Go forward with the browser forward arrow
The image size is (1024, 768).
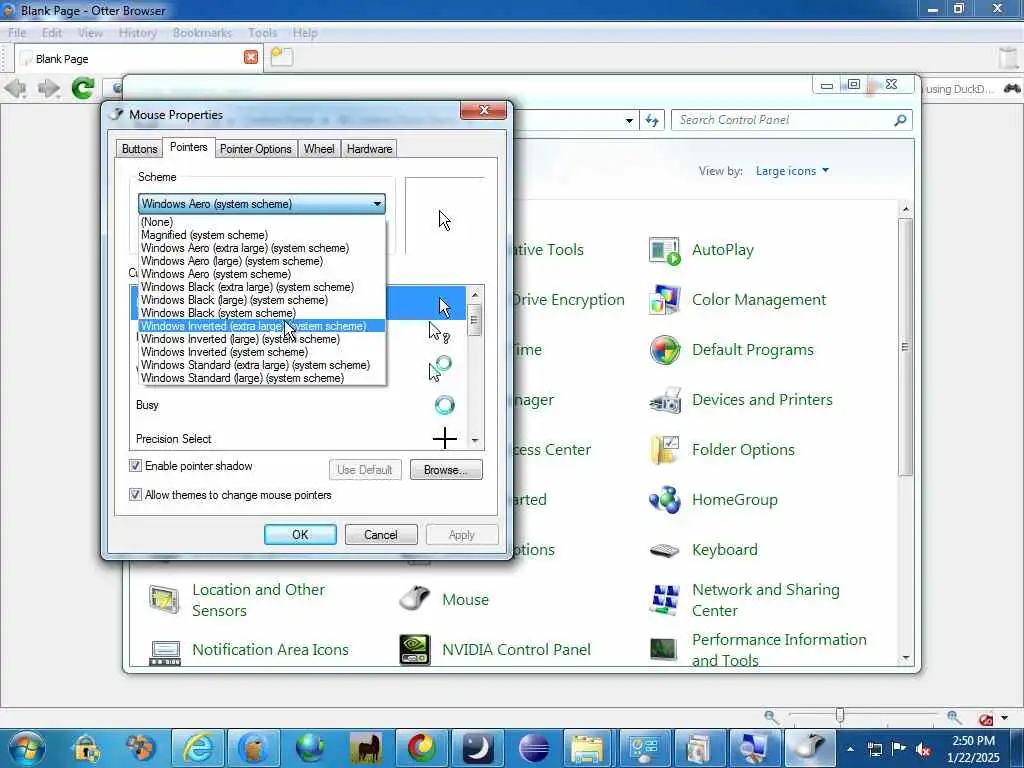[x=48, y=88]
